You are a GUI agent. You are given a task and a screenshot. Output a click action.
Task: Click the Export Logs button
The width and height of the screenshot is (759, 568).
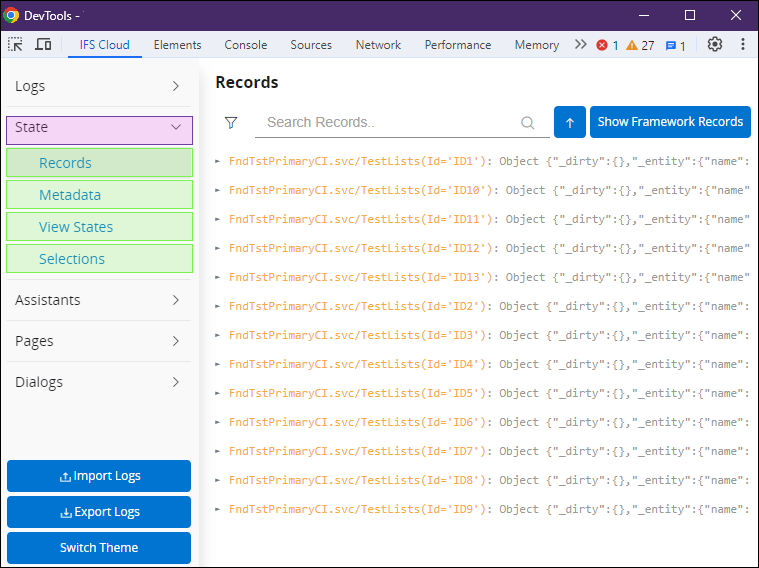click(99, 512)
